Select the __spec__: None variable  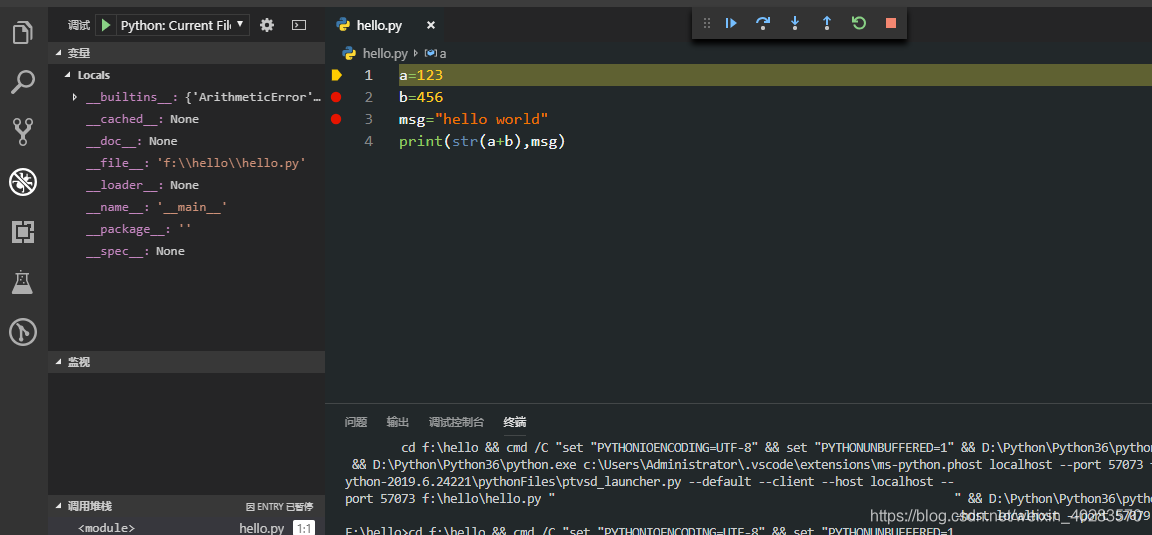click(187, 251)
